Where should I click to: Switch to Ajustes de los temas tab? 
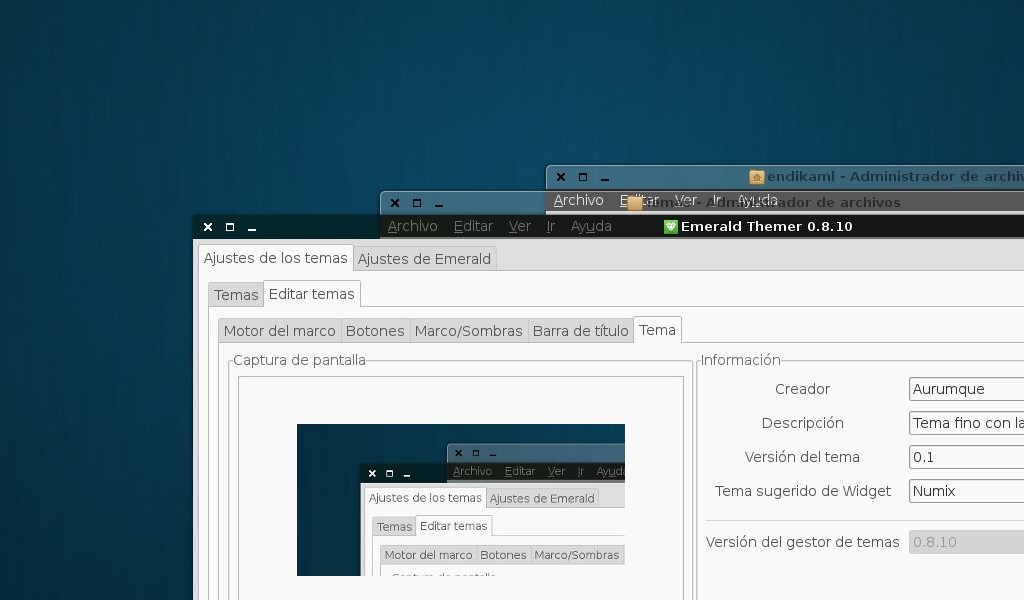276,258
